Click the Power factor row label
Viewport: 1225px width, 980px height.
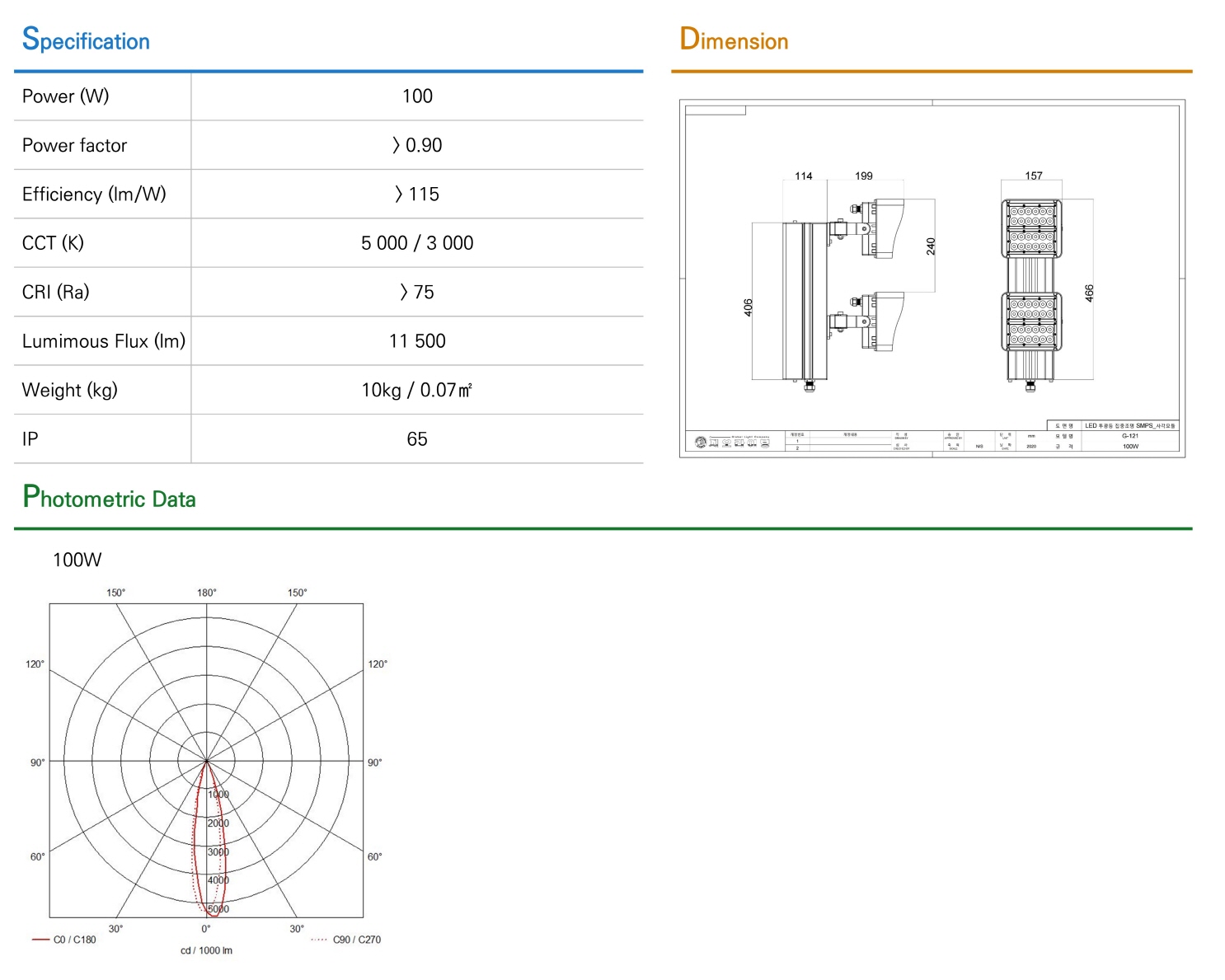click(74, 146)
